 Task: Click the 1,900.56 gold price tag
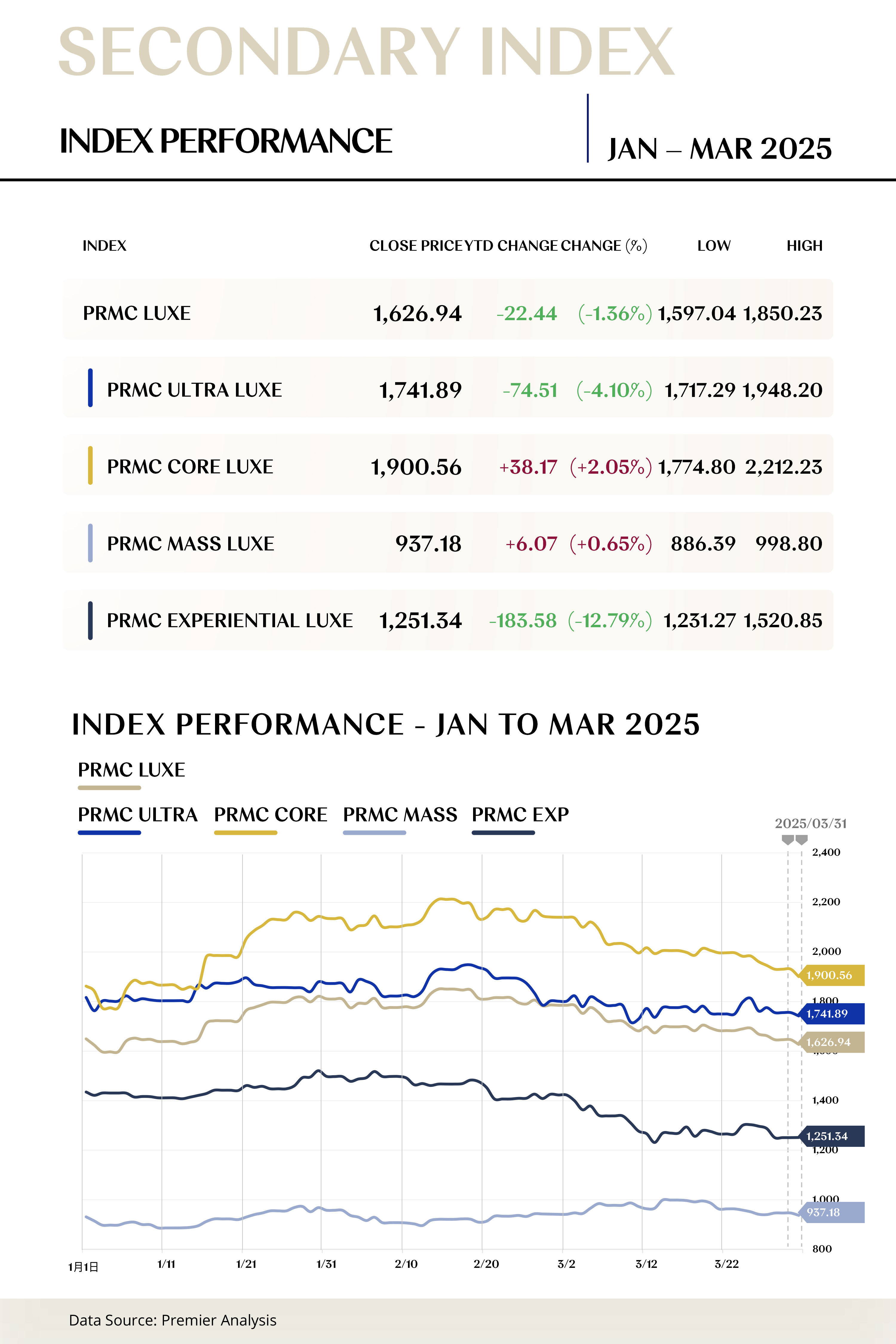pos(832,975)
